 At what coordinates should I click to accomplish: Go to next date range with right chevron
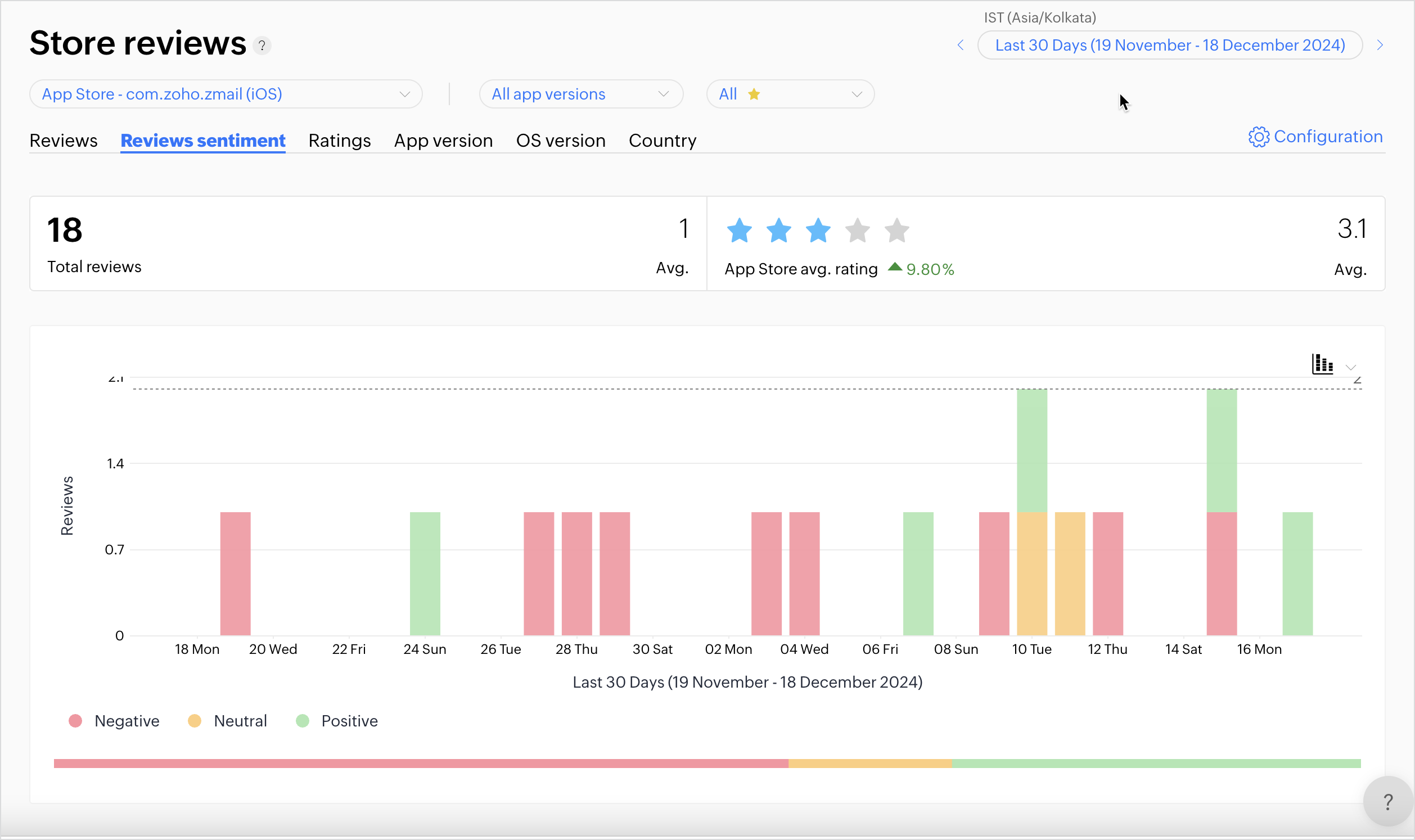click(x=1380, y=46)
